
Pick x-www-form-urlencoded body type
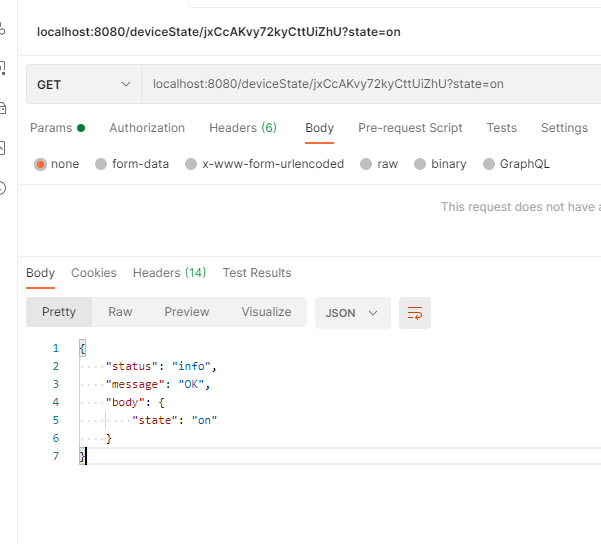pos(264,164)
